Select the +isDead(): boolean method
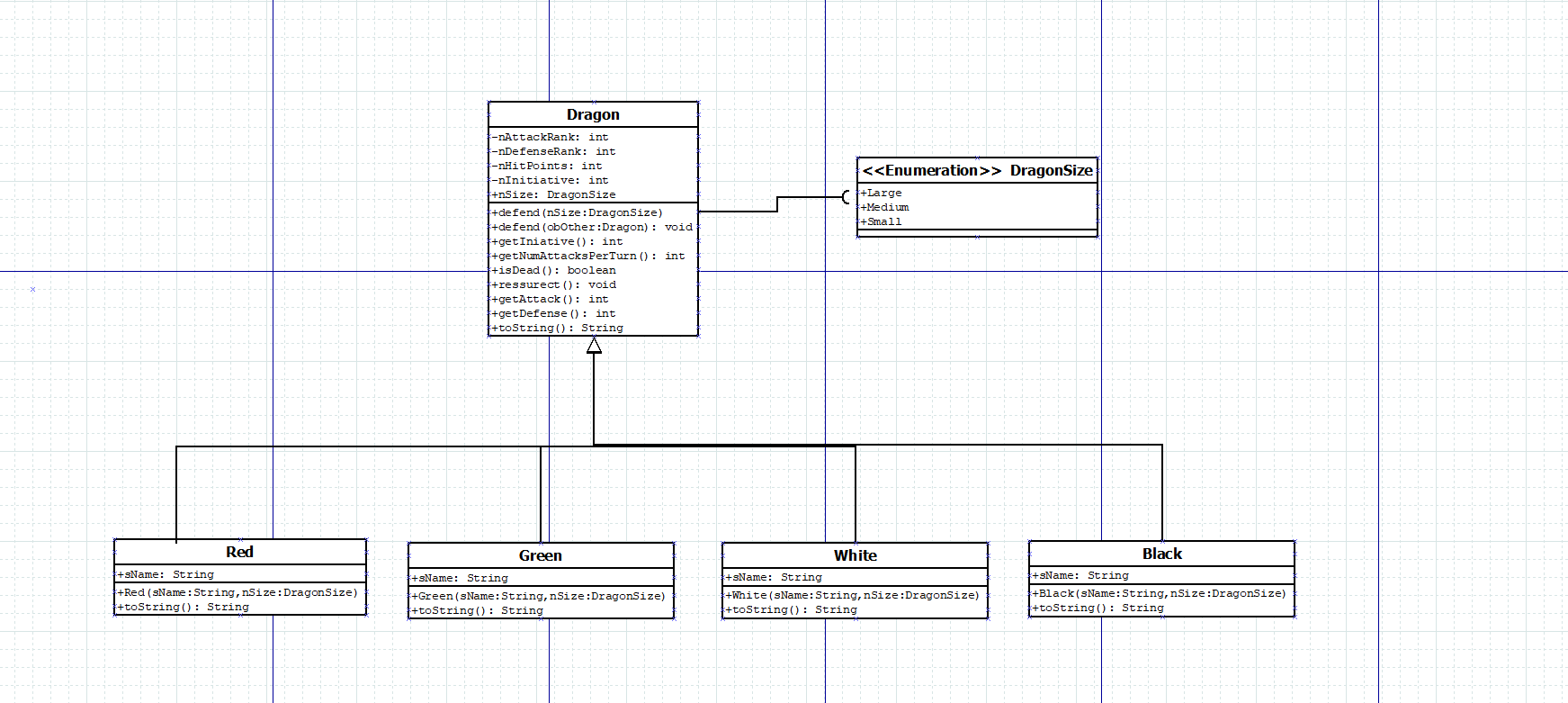Image resolution: width=1568 pixels, height=703 pixels. 553,270
